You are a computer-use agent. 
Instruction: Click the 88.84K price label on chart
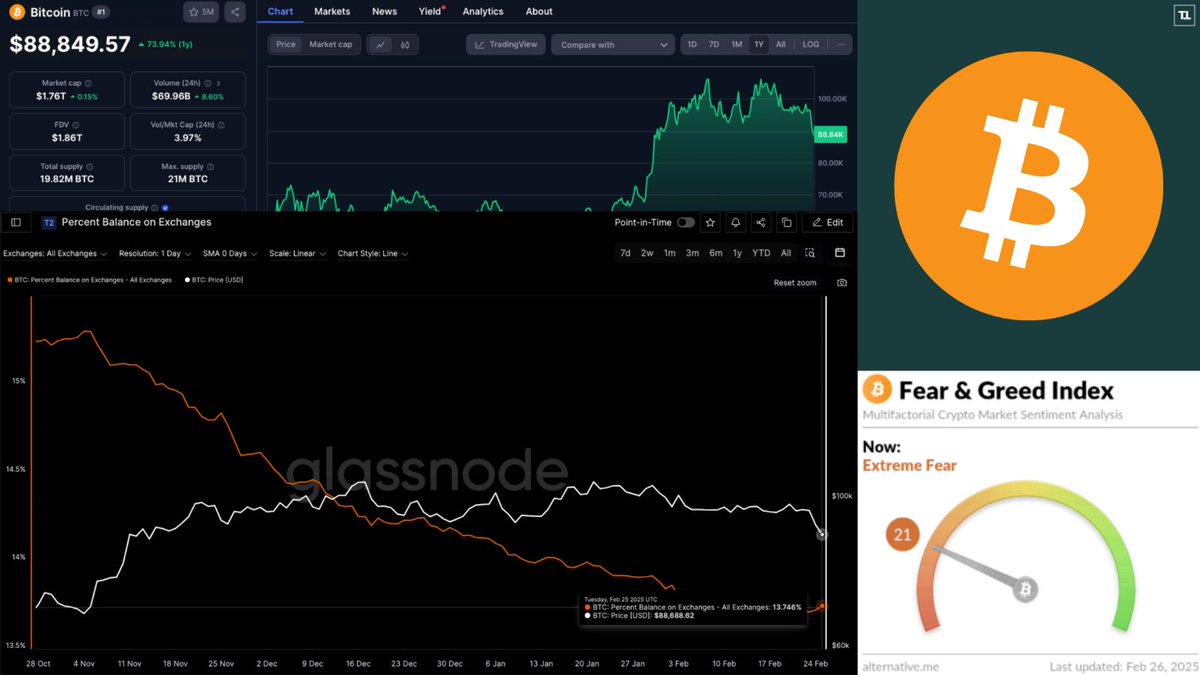pos(831,134)
